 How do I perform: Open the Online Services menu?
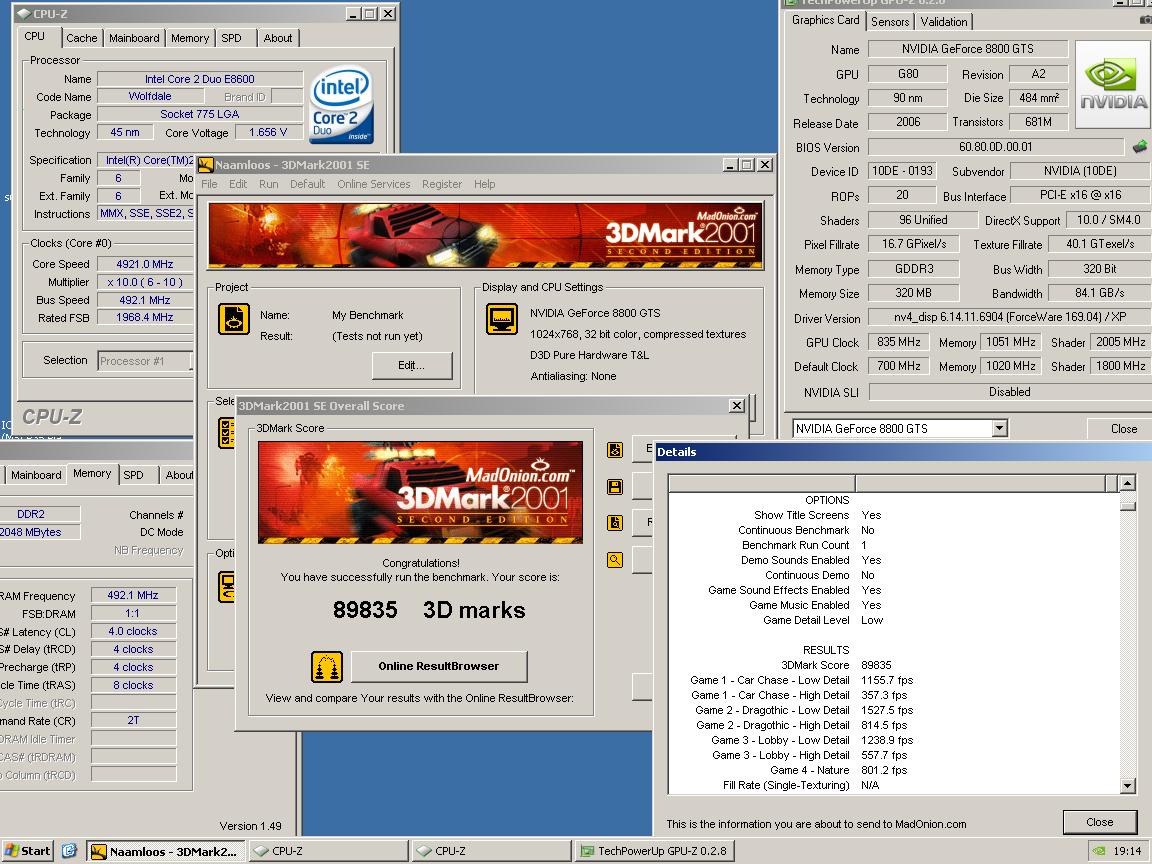[x=374, y=184]
